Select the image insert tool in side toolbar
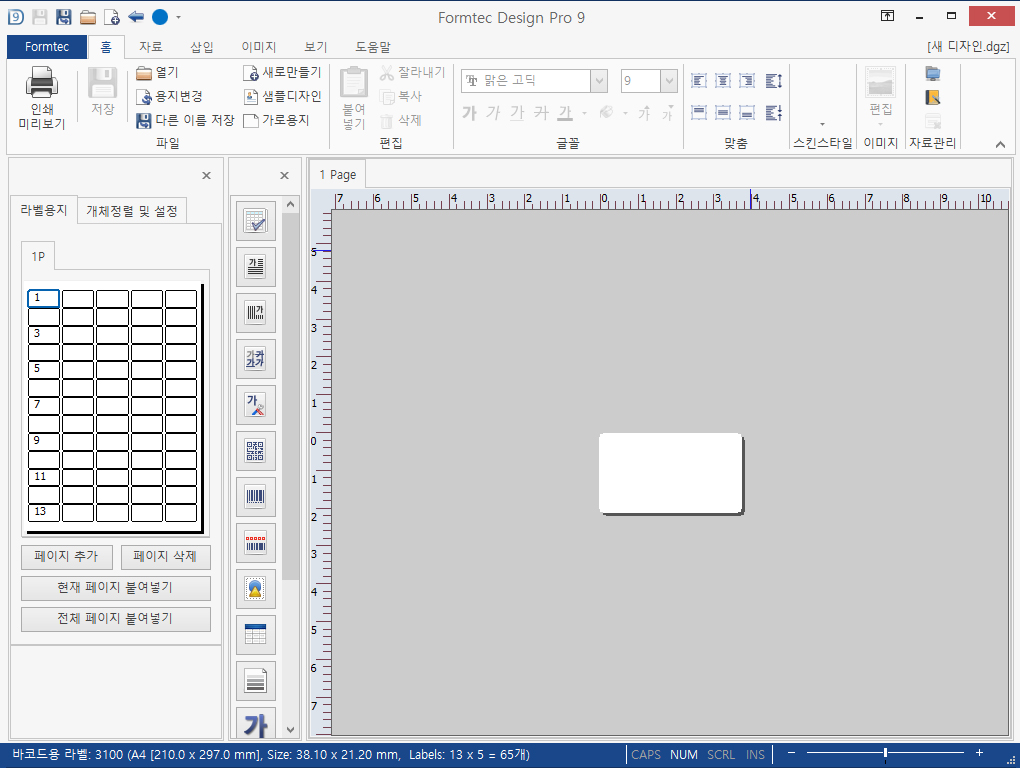This screenshot has width=1020, height=768. (256, 589)
